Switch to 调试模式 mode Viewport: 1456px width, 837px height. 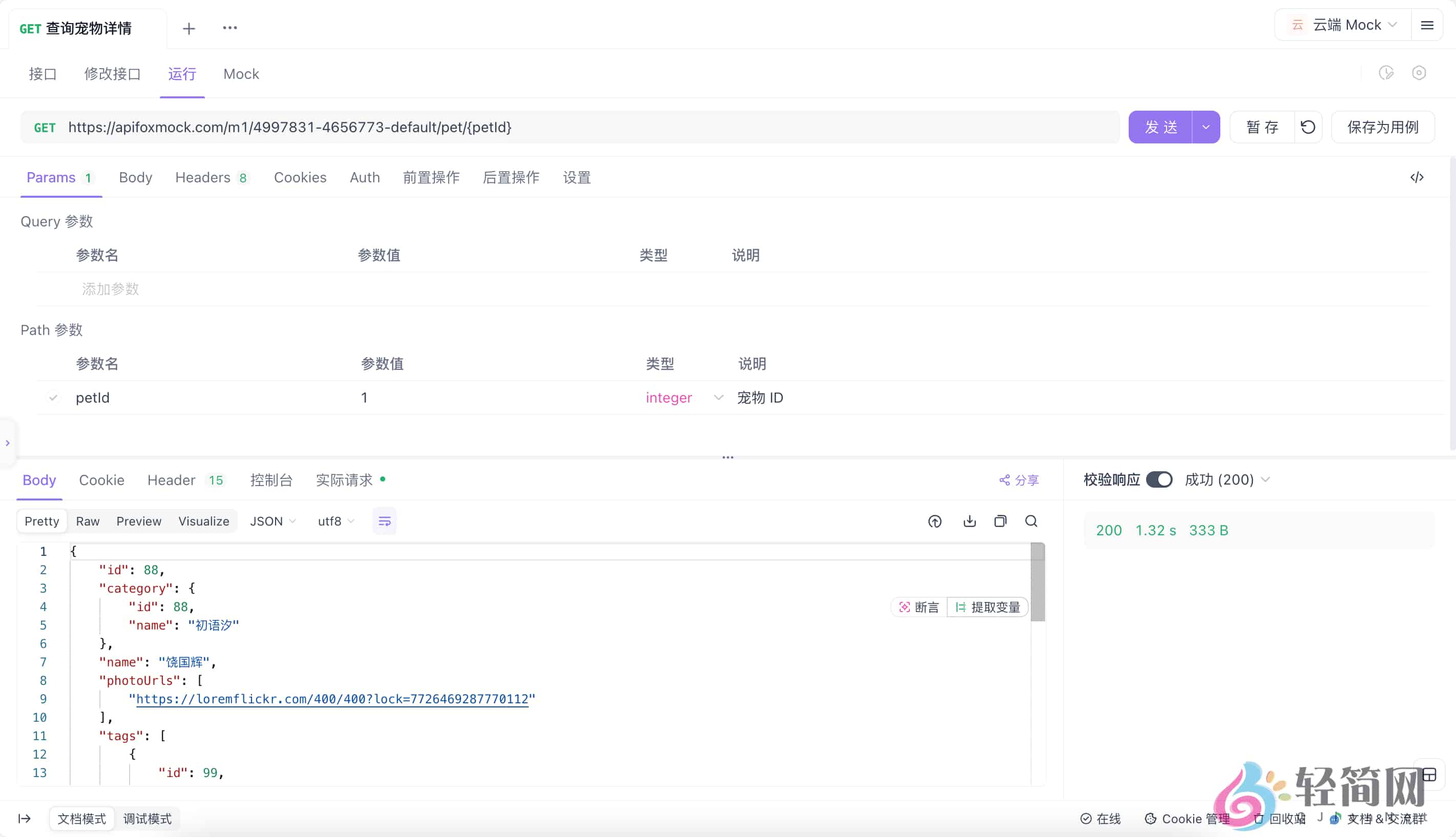click(147, 819)
